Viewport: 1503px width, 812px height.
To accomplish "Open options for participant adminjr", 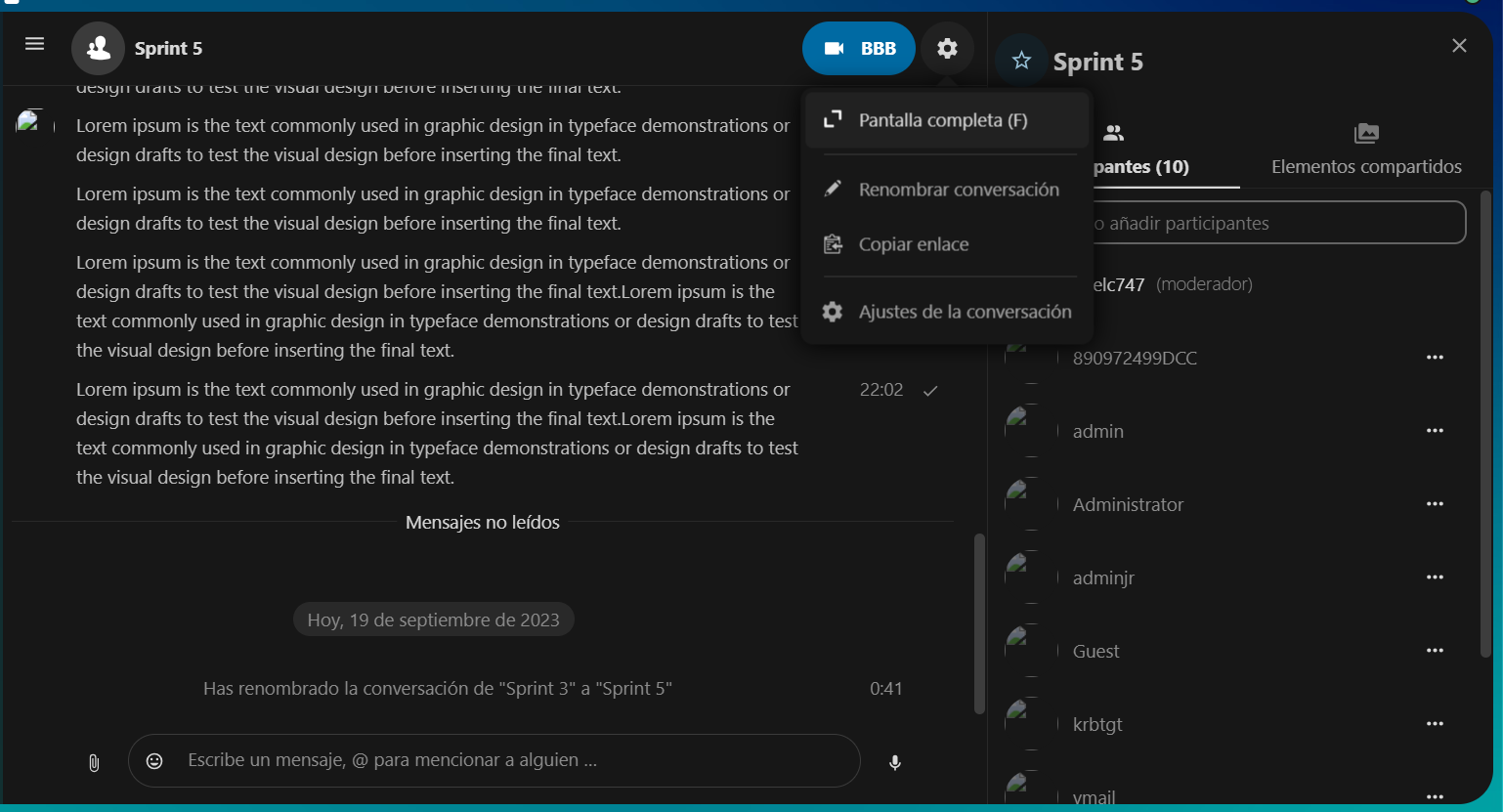I will tap(1435, 577).
